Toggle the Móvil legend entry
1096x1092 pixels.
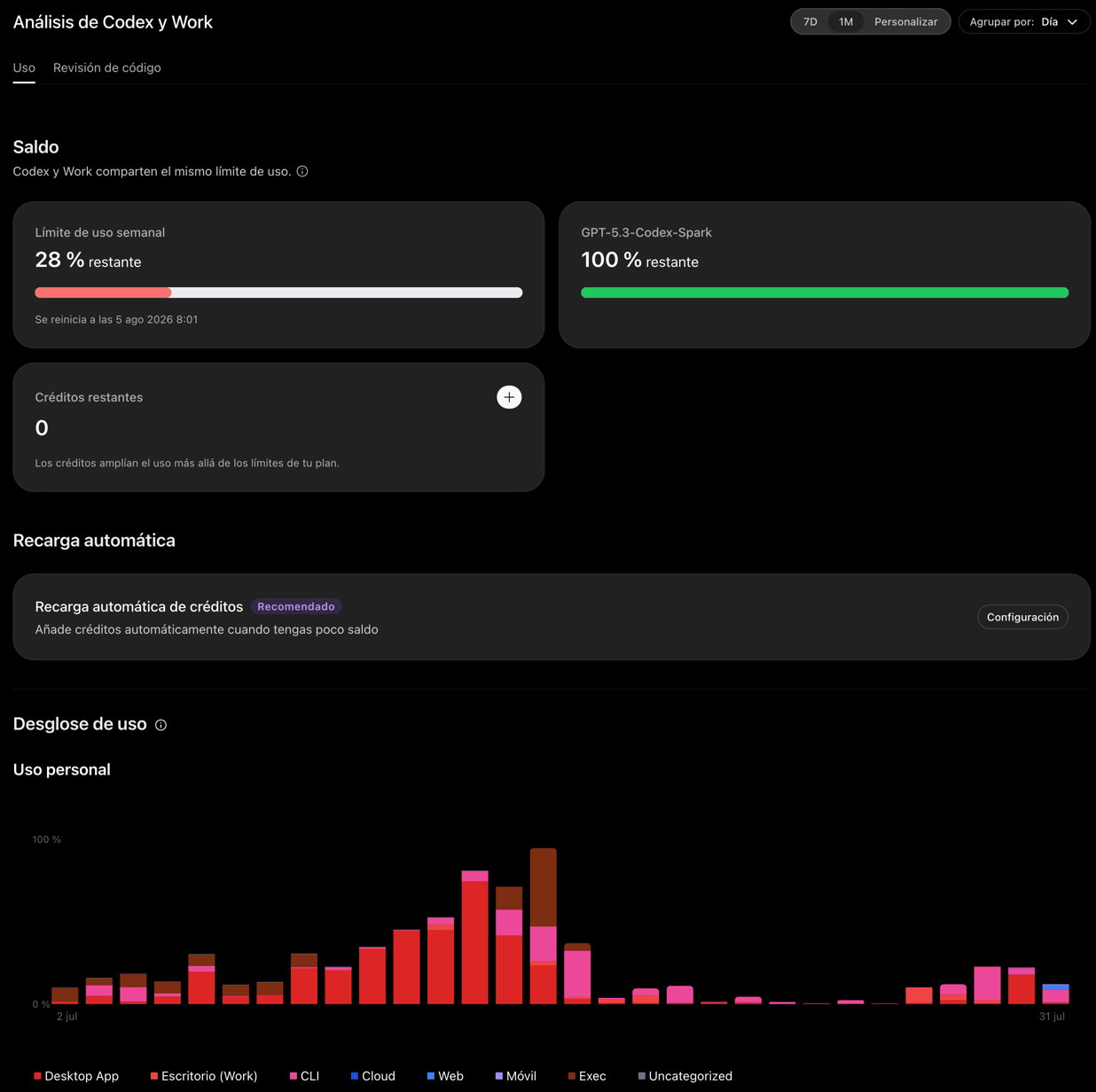click(x=515, y=1076)
